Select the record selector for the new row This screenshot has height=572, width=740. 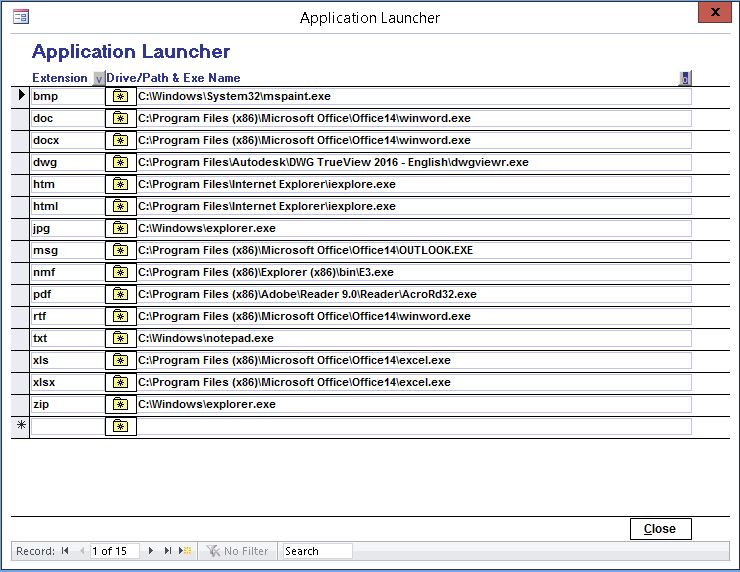(x=20, y=427)
